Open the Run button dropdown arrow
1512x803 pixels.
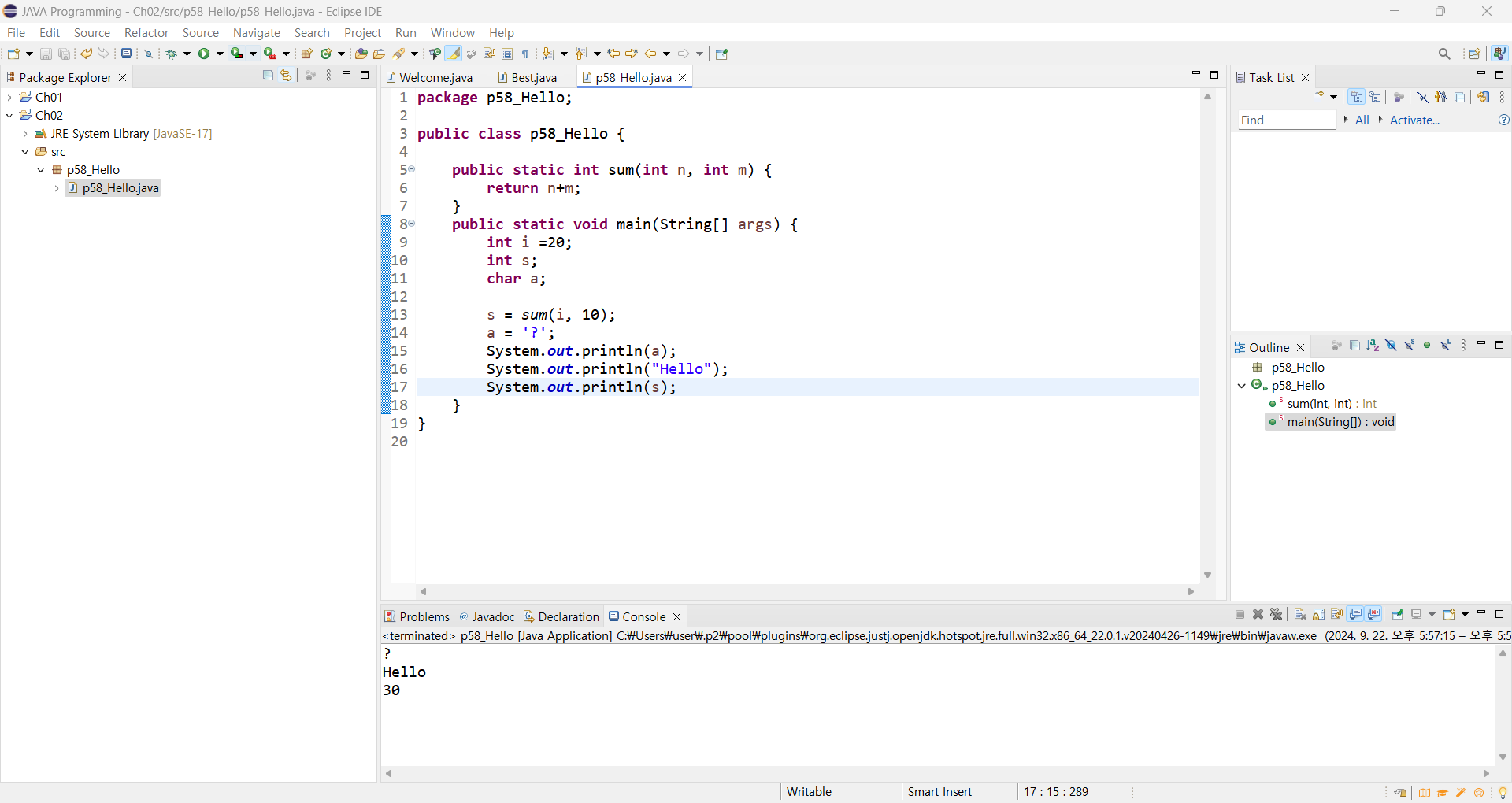click(x=220, y=54)
